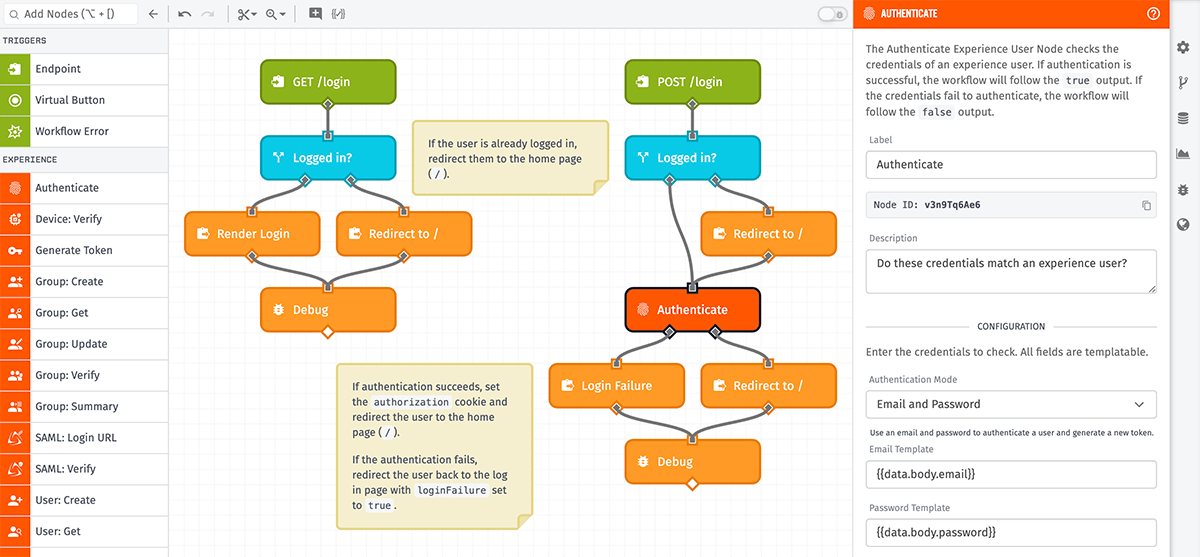Screen dimensions: 1200x557
Task: Choose SAML: Login URL node in palette
Action: point(84,437)
